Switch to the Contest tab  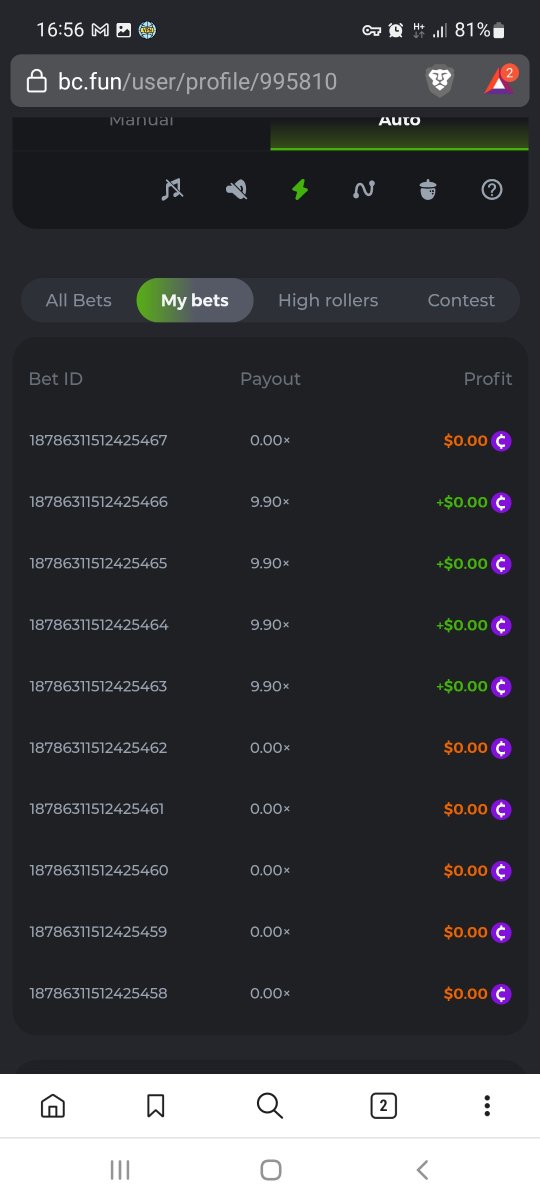click(461, 300)
